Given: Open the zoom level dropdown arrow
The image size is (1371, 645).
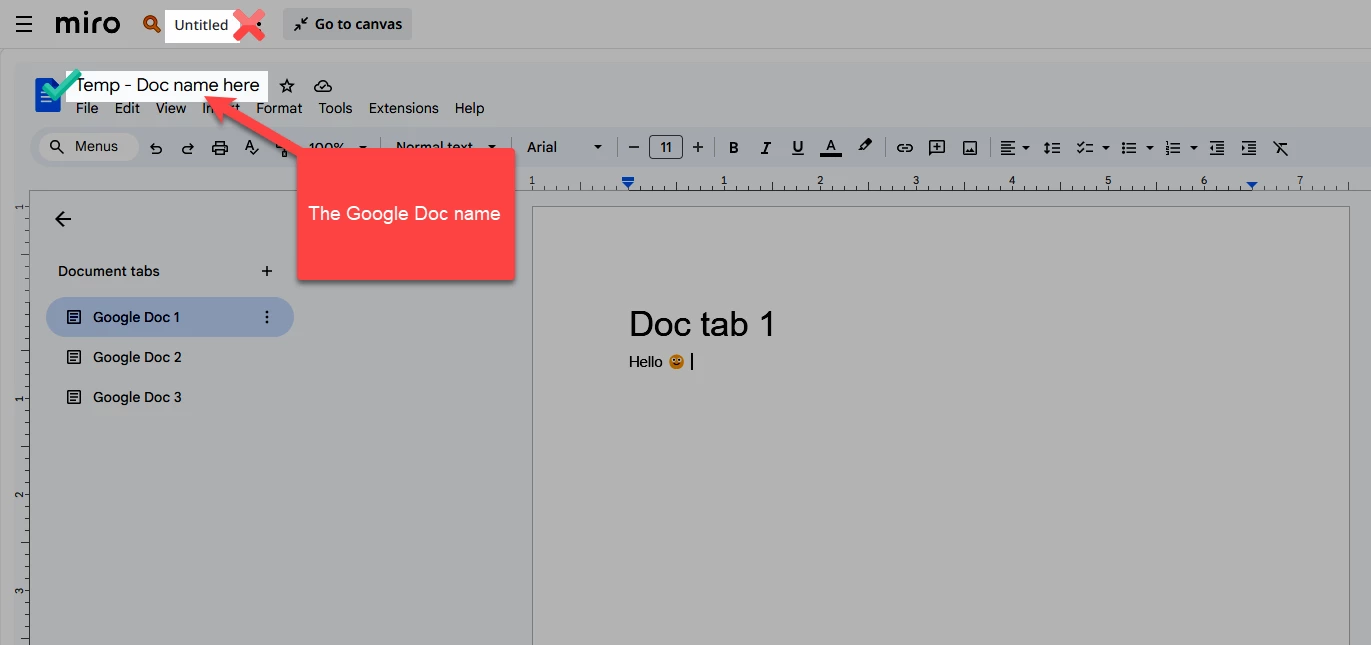Looking at the screenshot, I should pos(363,148).
